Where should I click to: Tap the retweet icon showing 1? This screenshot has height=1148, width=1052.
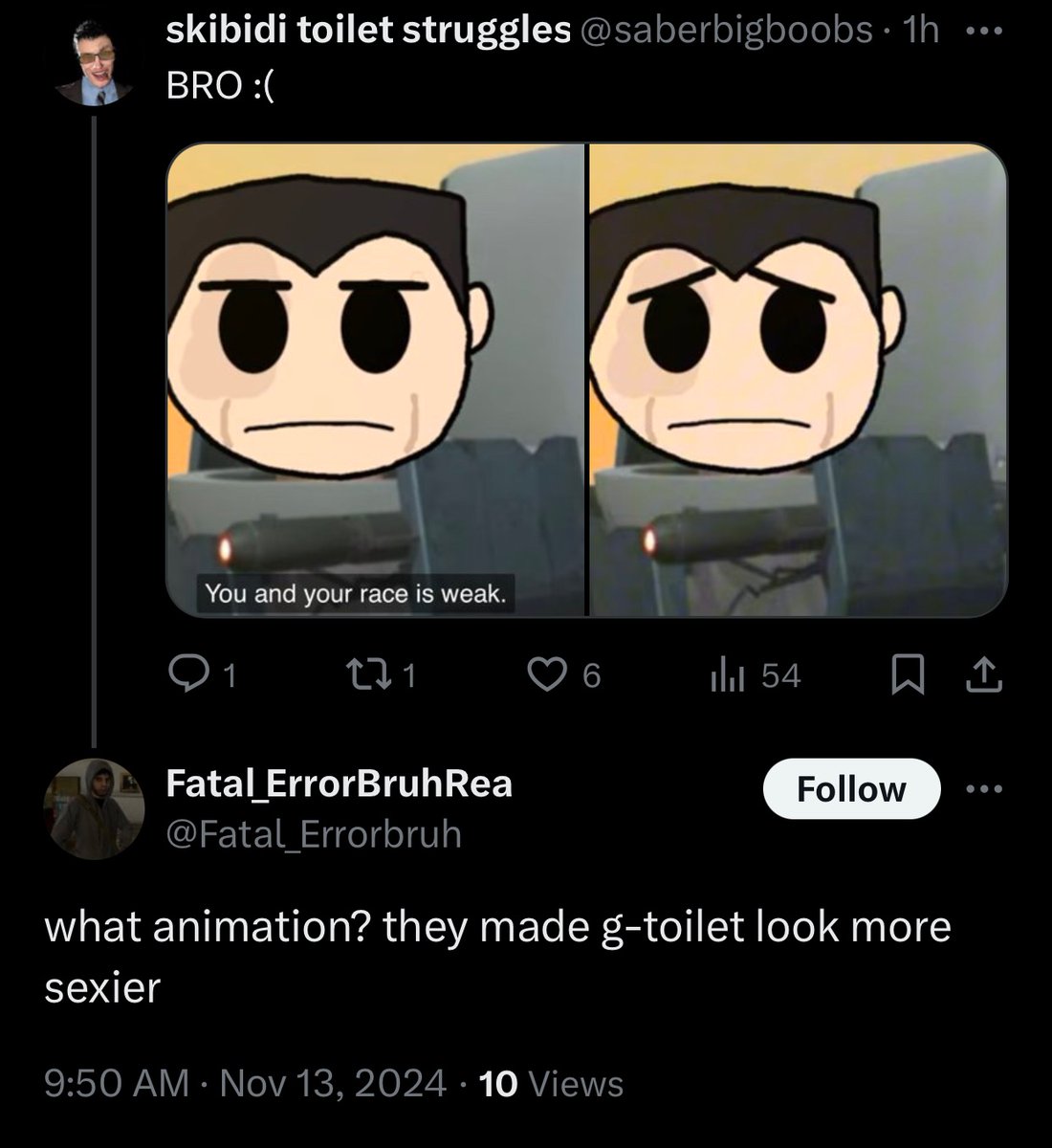point(367,676)
